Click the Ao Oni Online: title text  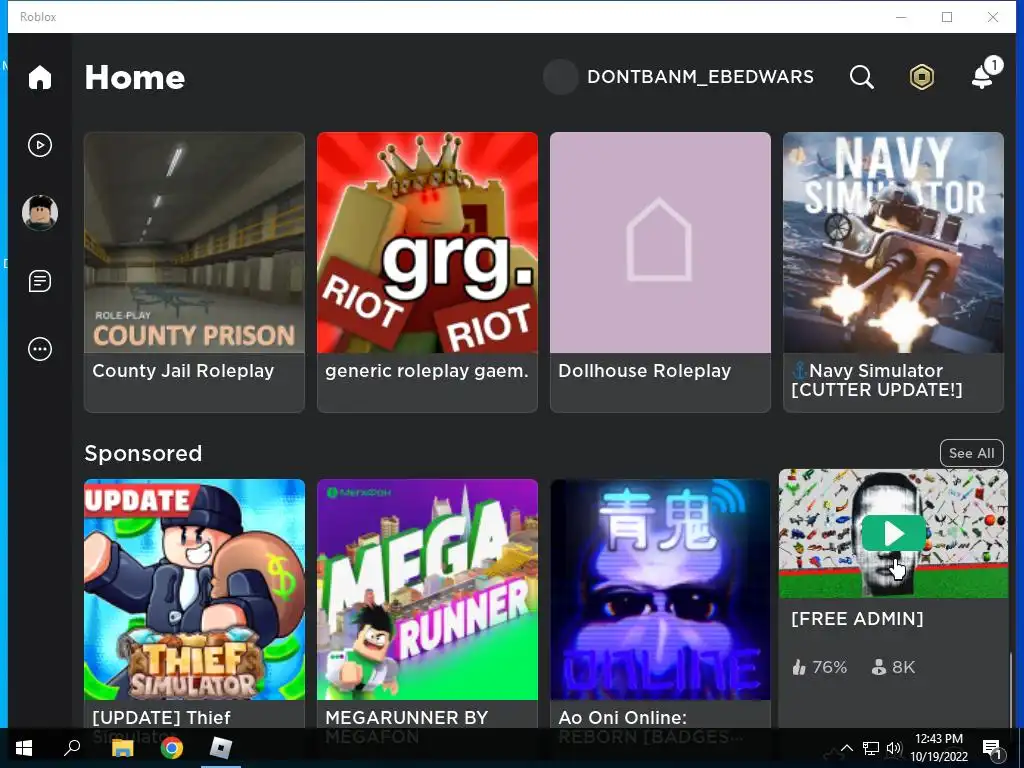tap(622, 718)
